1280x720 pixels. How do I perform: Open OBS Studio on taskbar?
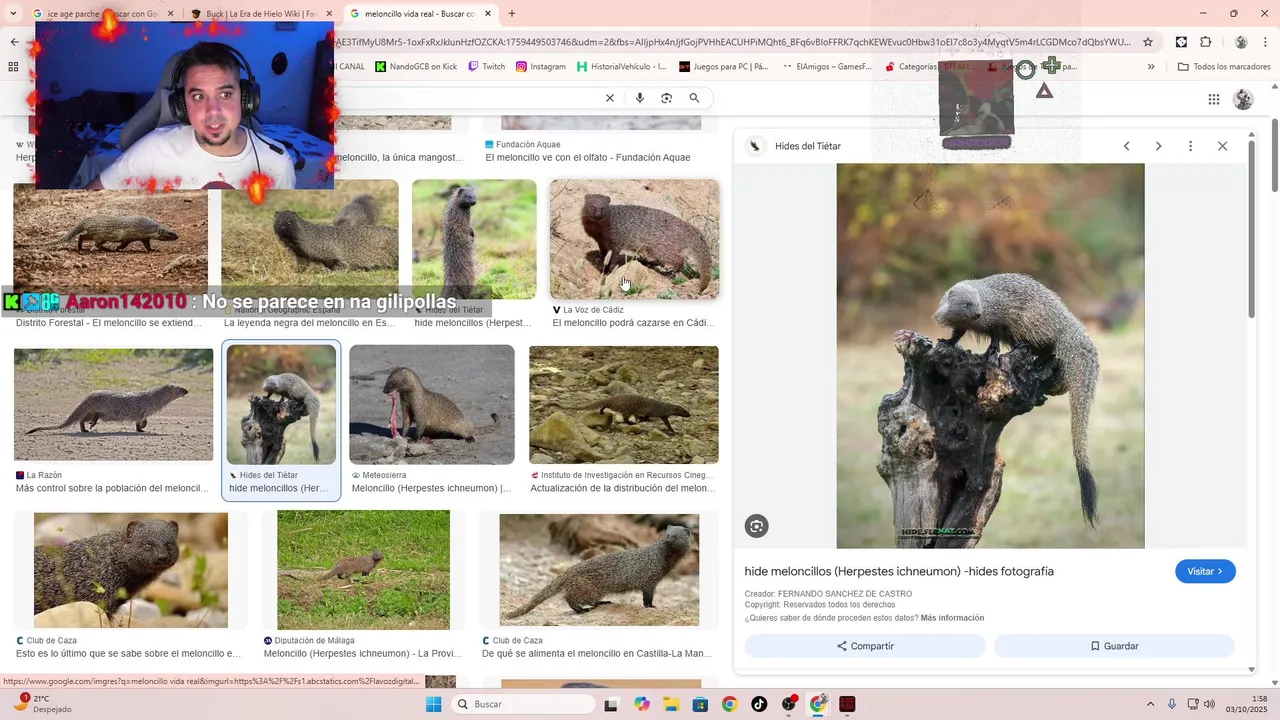(x=789, y=704)
